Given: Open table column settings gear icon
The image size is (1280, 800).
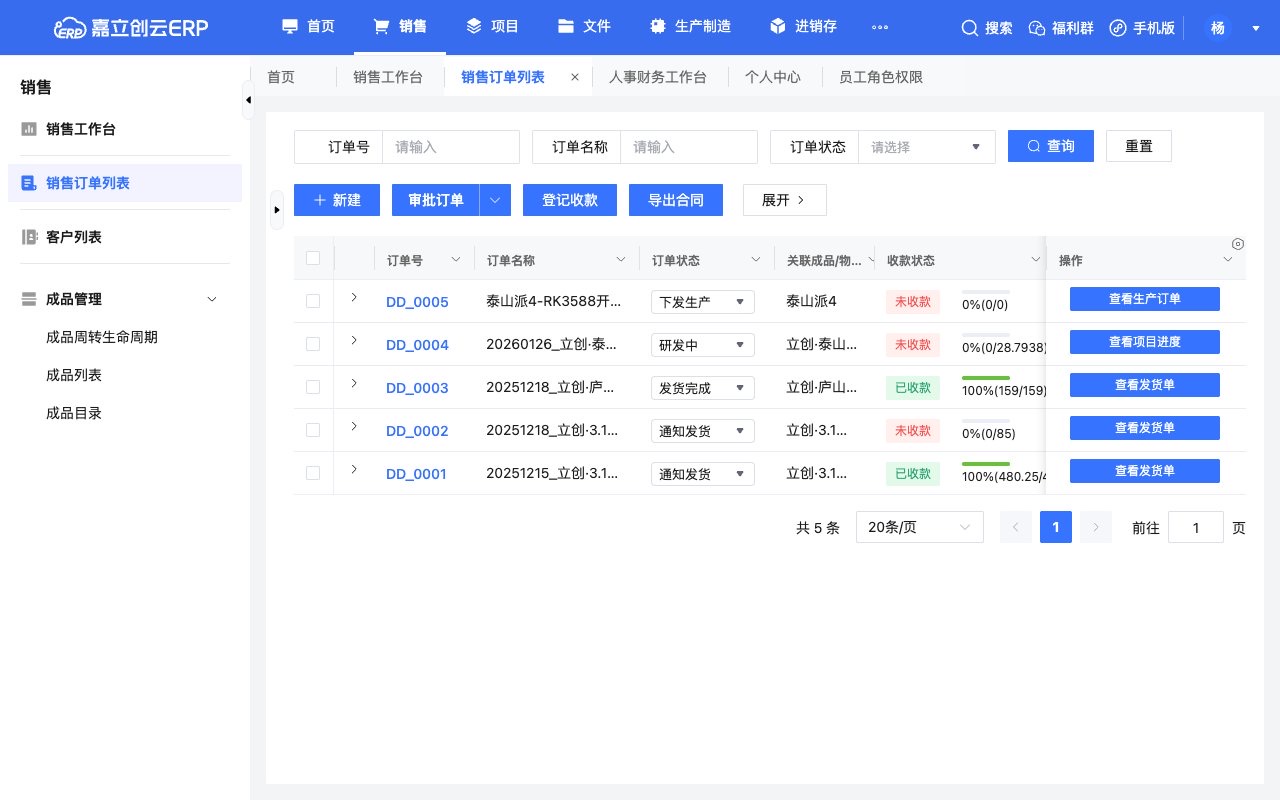Looking at the screenshot, I should tap(1238, 244).
